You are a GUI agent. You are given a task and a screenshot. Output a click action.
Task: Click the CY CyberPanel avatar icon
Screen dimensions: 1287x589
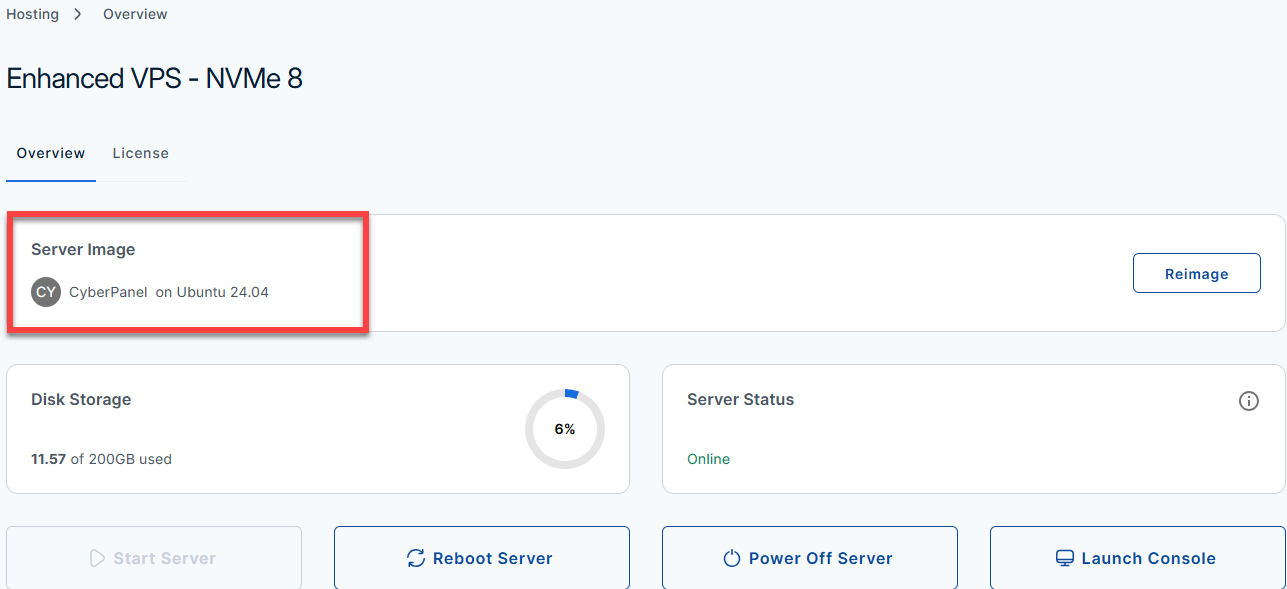pos(46,292)
